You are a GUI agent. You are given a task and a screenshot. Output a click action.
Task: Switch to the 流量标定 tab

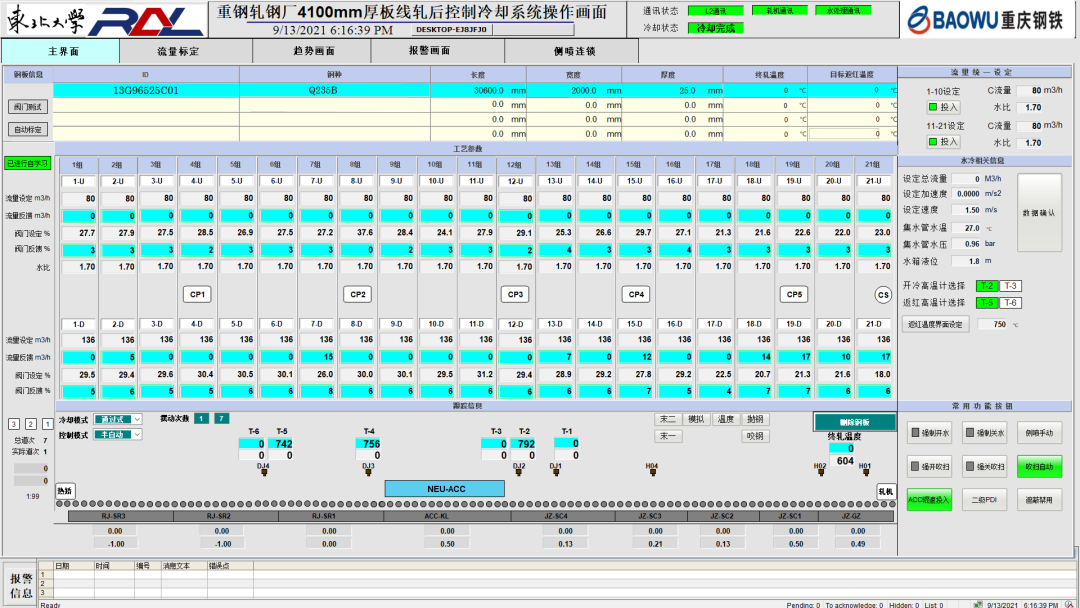pos(178,51)
